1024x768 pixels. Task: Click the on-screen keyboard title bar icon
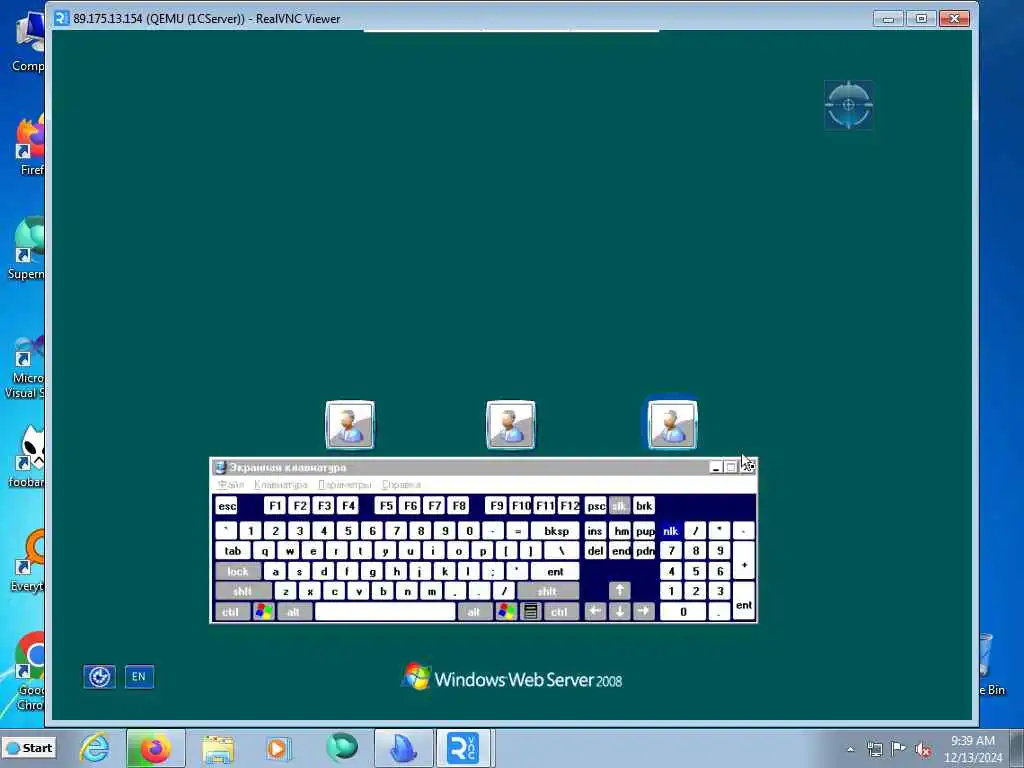(x=220, y=468)
